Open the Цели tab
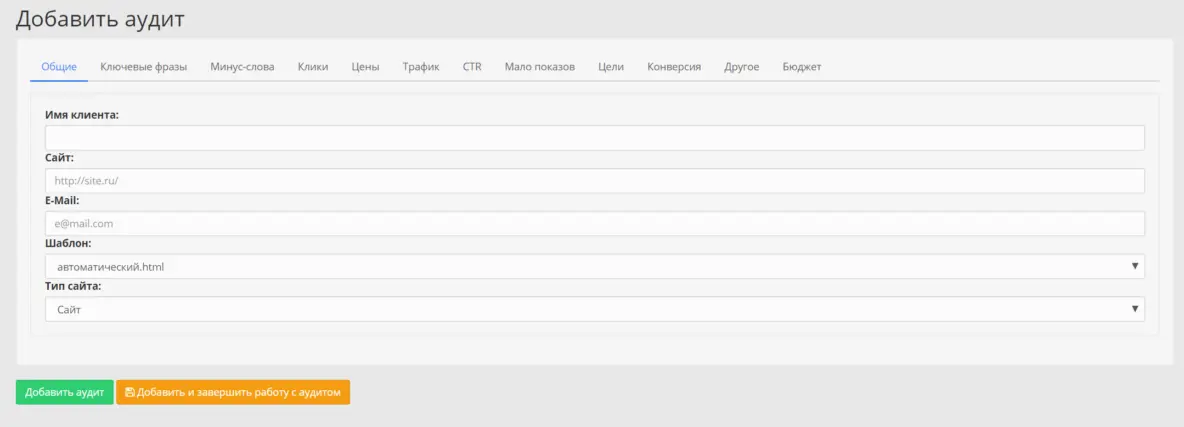This screenshot has height=427, width=1184. tap(611, 67)
